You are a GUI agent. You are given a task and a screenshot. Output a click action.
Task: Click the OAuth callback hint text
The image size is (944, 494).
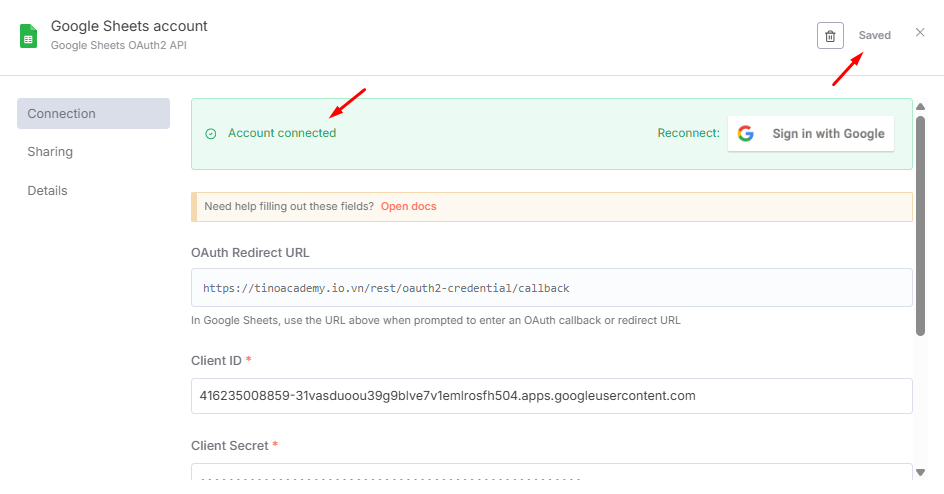tap(435, 321)
